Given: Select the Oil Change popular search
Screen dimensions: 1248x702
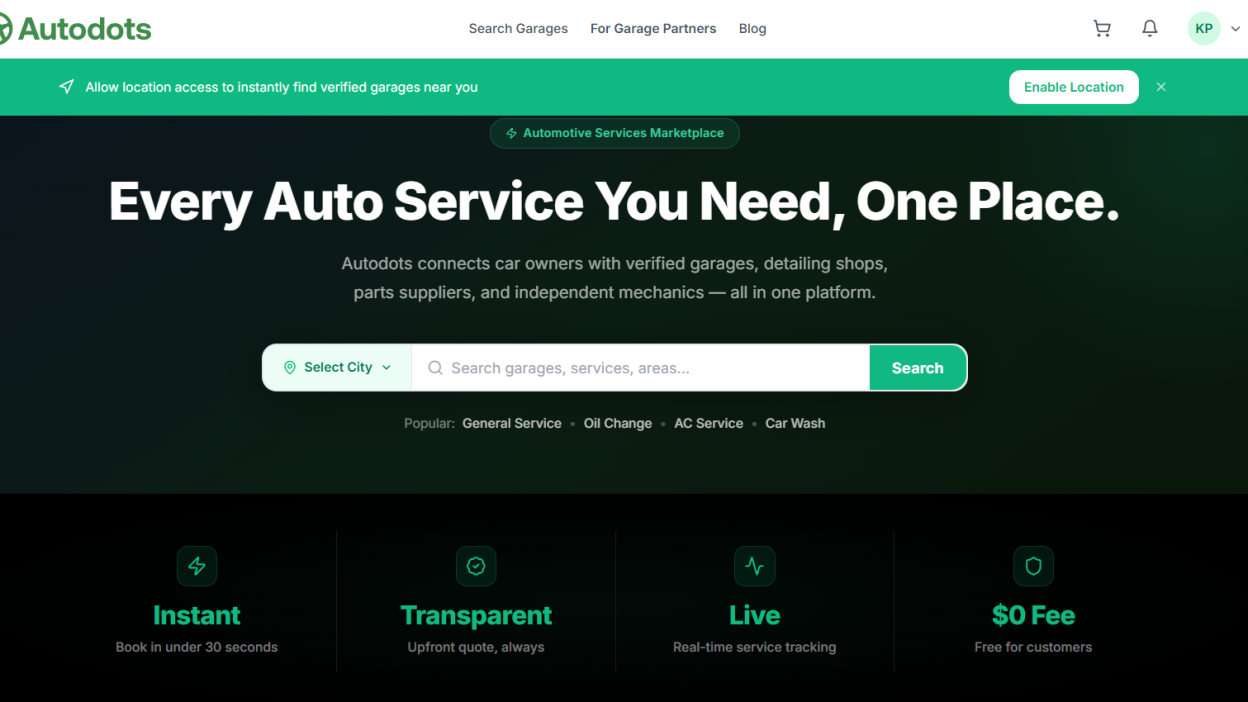Looking at the screenshot, I should tap(617, 423).
